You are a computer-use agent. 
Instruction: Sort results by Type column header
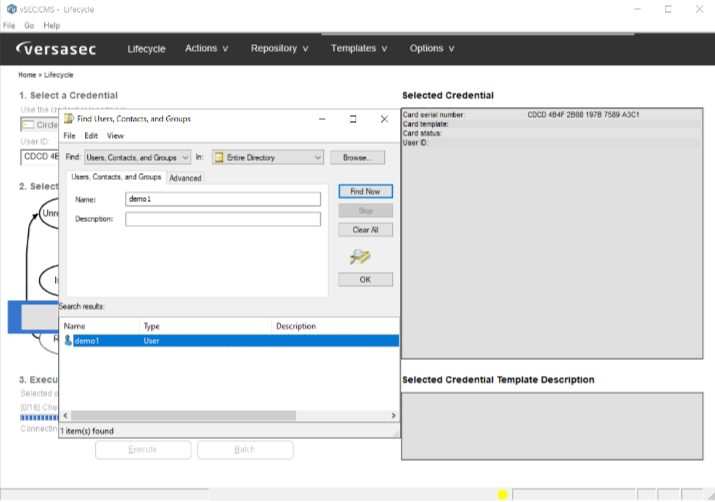205,326
